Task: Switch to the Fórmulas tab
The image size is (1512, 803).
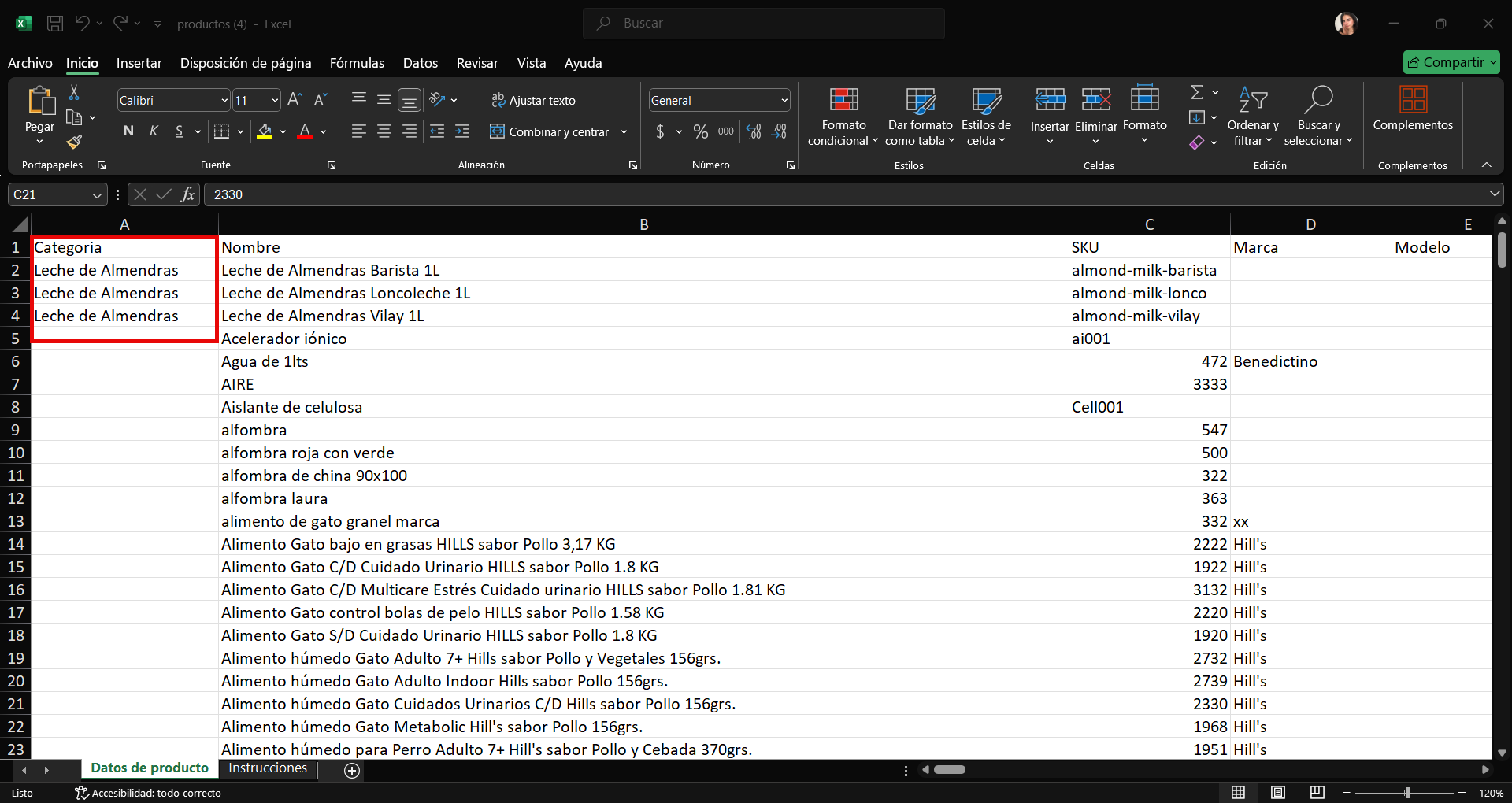Action: point(357,63)
